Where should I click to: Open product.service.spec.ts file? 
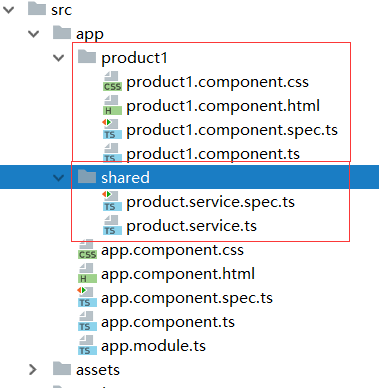pyautogui.click(x=210, y=202)
